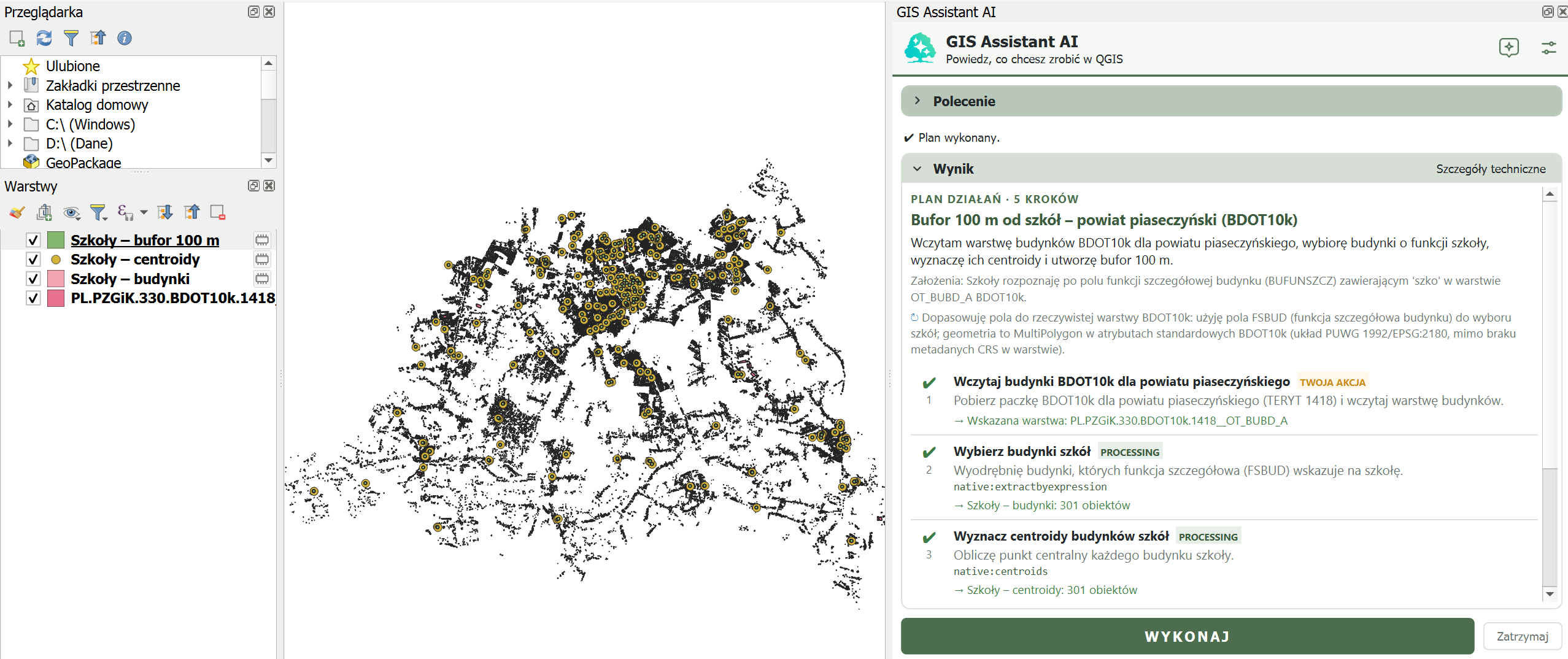Select the D:\ (Dane) entry

[79, 144]
